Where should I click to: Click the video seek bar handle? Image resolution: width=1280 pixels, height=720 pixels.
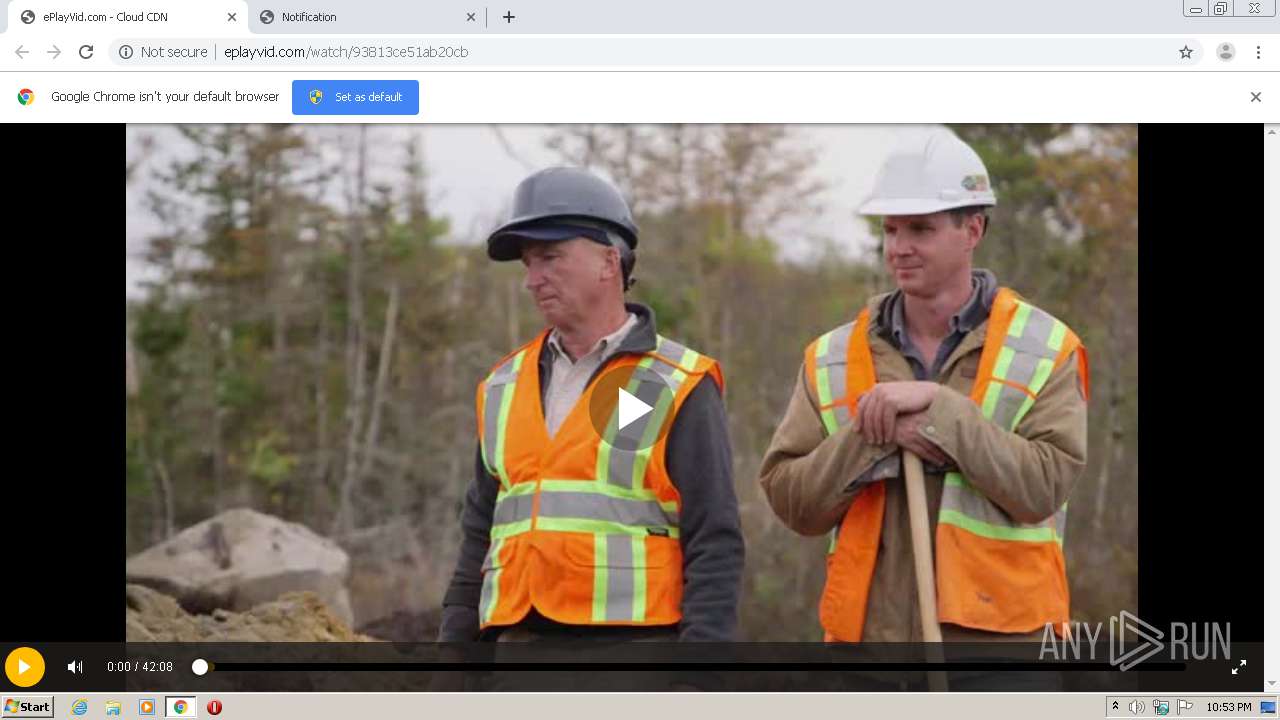[200, 667]
